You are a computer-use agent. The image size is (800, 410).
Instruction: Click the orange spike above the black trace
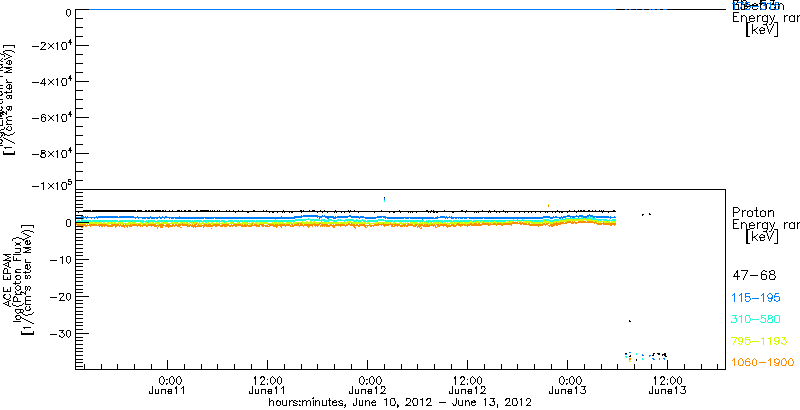point(548,206)
